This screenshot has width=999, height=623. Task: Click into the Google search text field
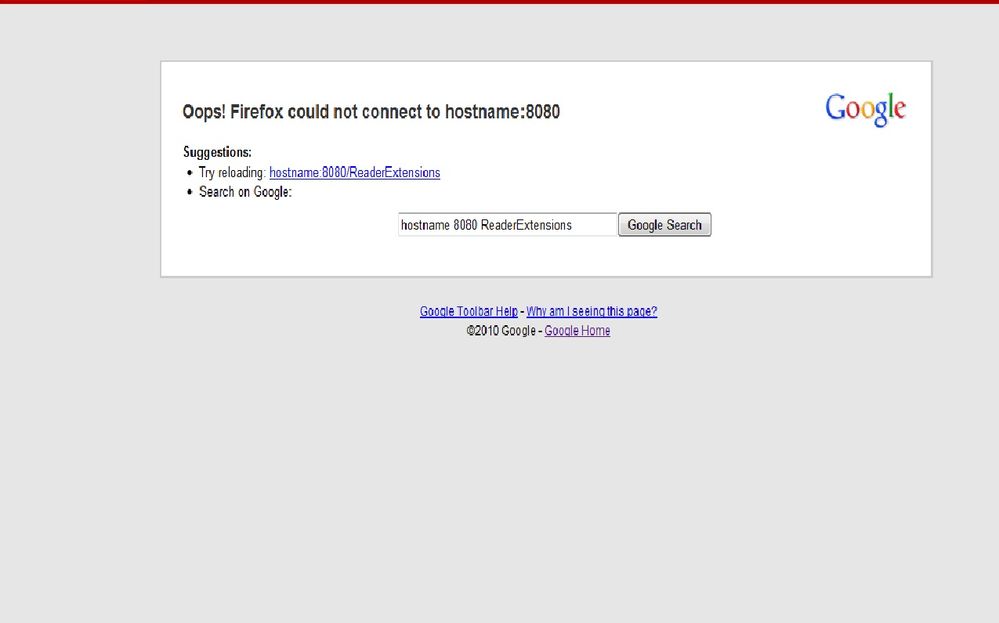pos(507,225)
